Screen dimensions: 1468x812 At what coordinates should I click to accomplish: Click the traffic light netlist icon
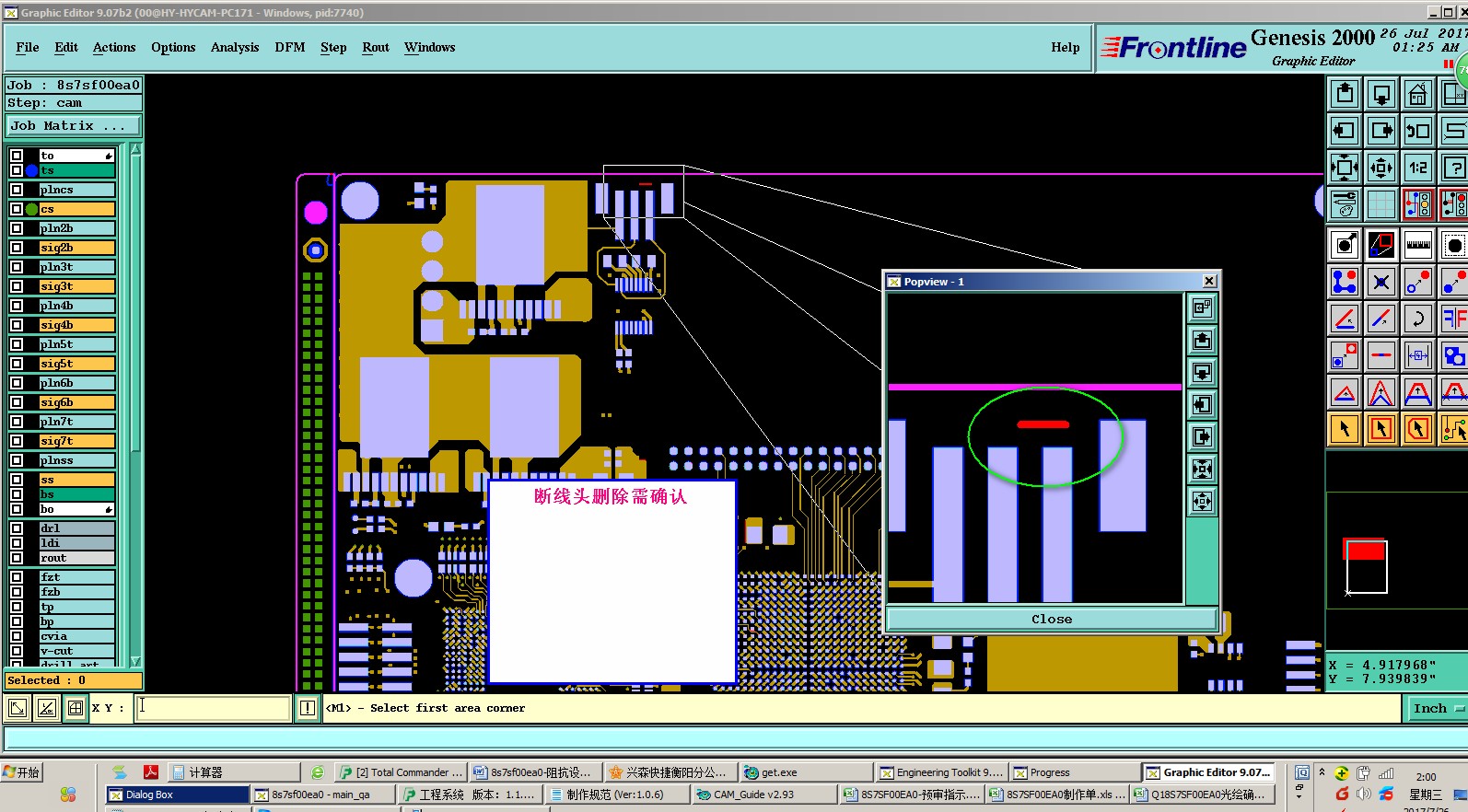pos(1418,203)
